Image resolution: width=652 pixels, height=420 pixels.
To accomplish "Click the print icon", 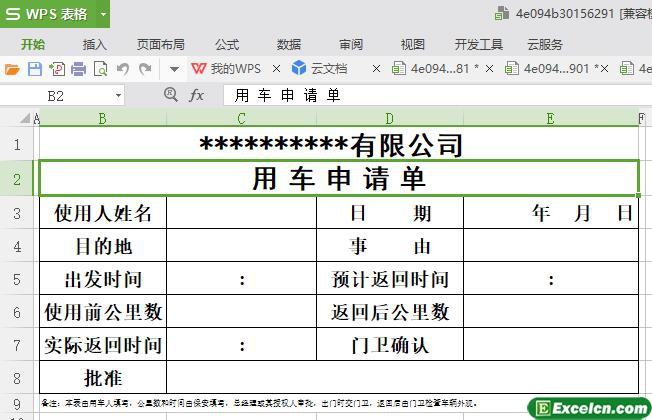I will tap(78, 69).
